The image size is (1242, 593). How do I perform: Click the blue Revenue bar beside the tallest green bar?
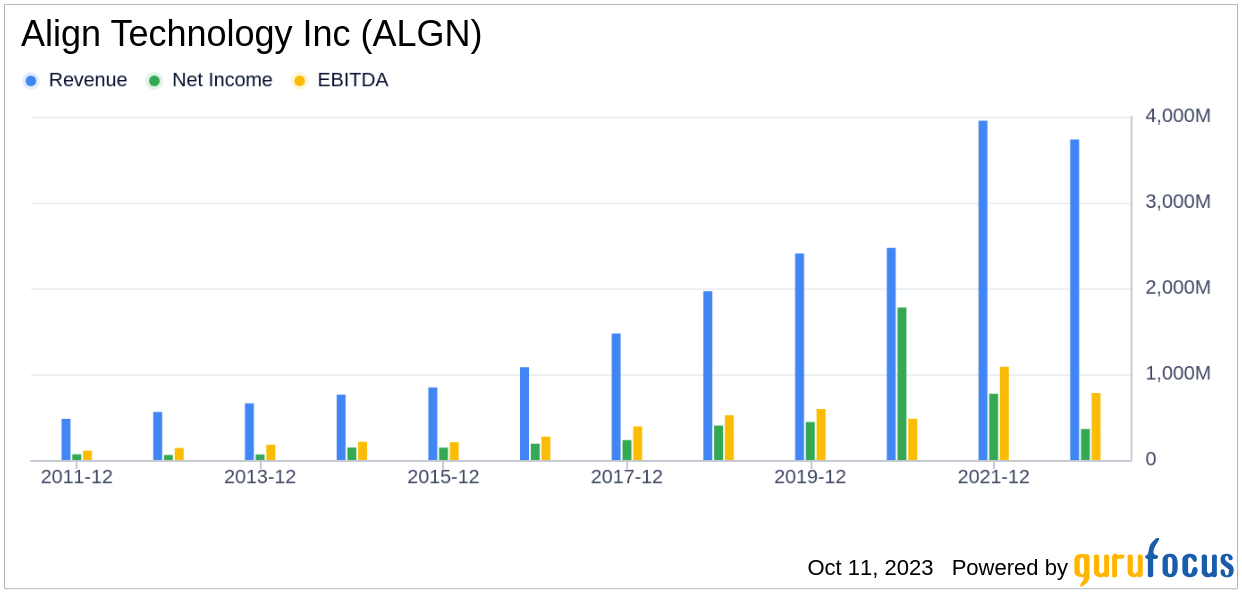891,354
